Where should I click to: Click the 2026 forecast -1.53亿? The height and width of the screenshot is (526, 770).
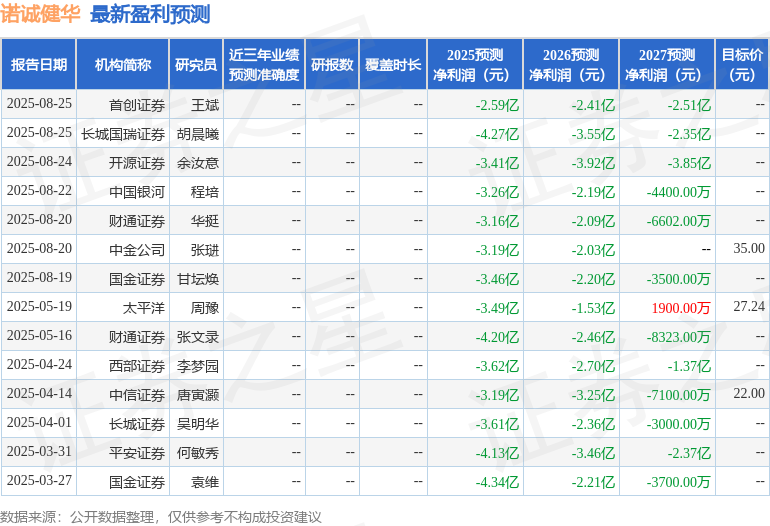point(593,308)
